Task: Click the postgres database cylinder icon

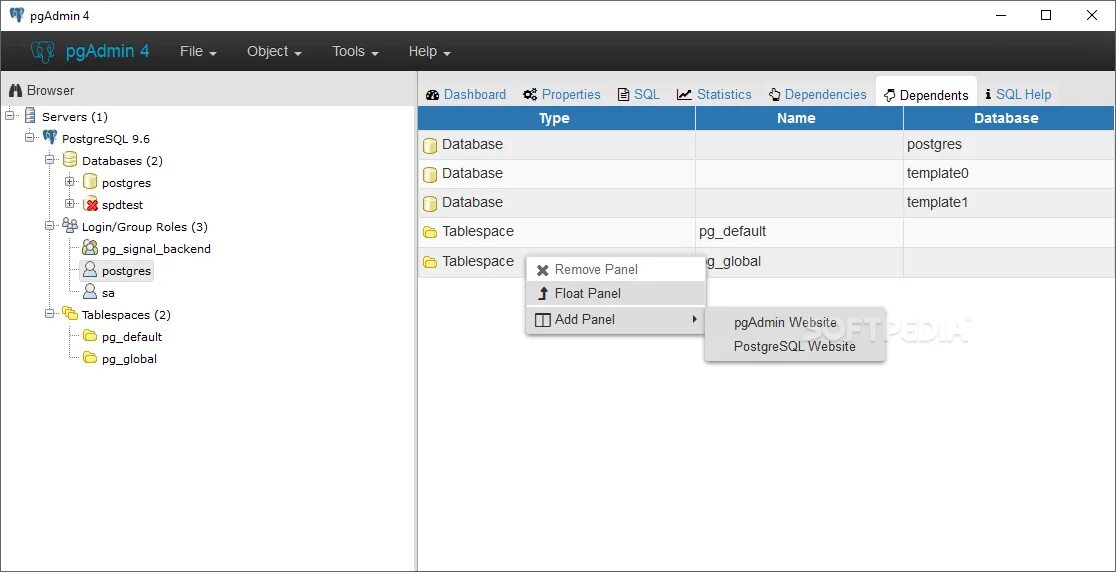Action: [90, 182]
